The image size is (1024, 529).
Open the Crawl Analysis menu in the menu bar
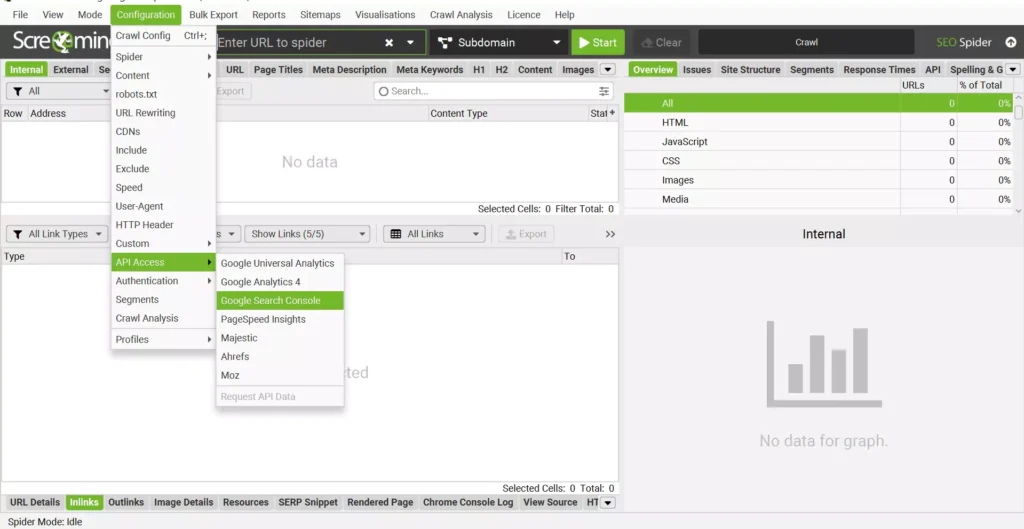tap(461, 14)
